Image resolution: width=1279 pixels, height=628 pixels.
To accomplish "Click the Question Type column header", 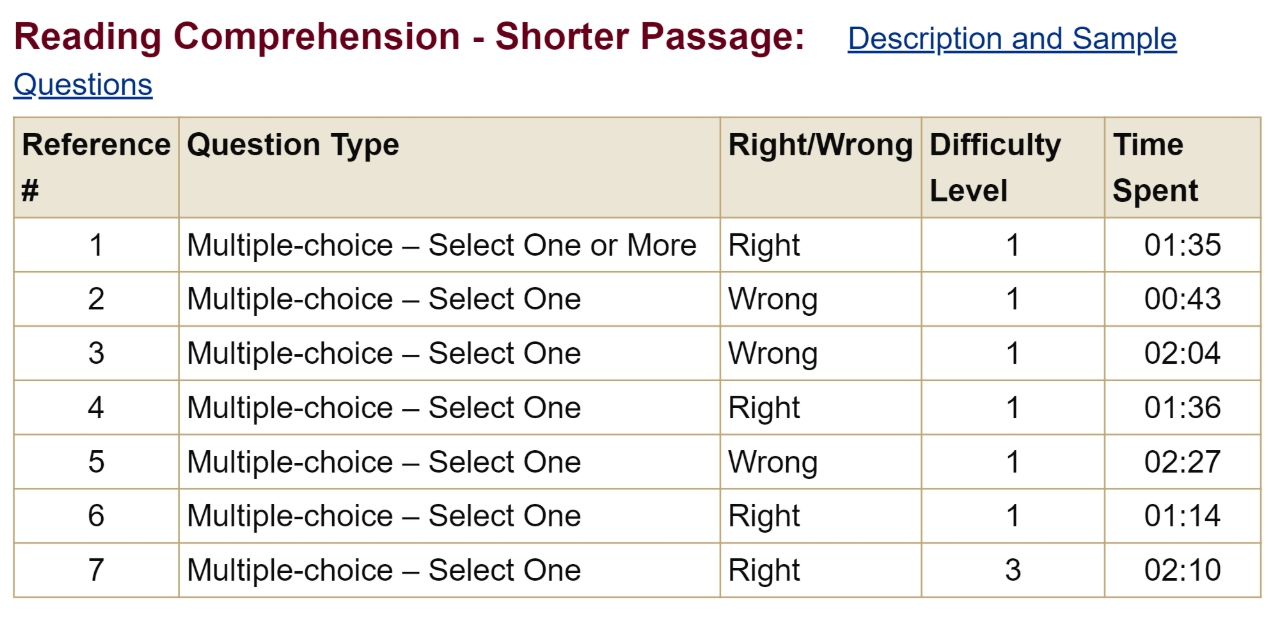I will [293, 145].
